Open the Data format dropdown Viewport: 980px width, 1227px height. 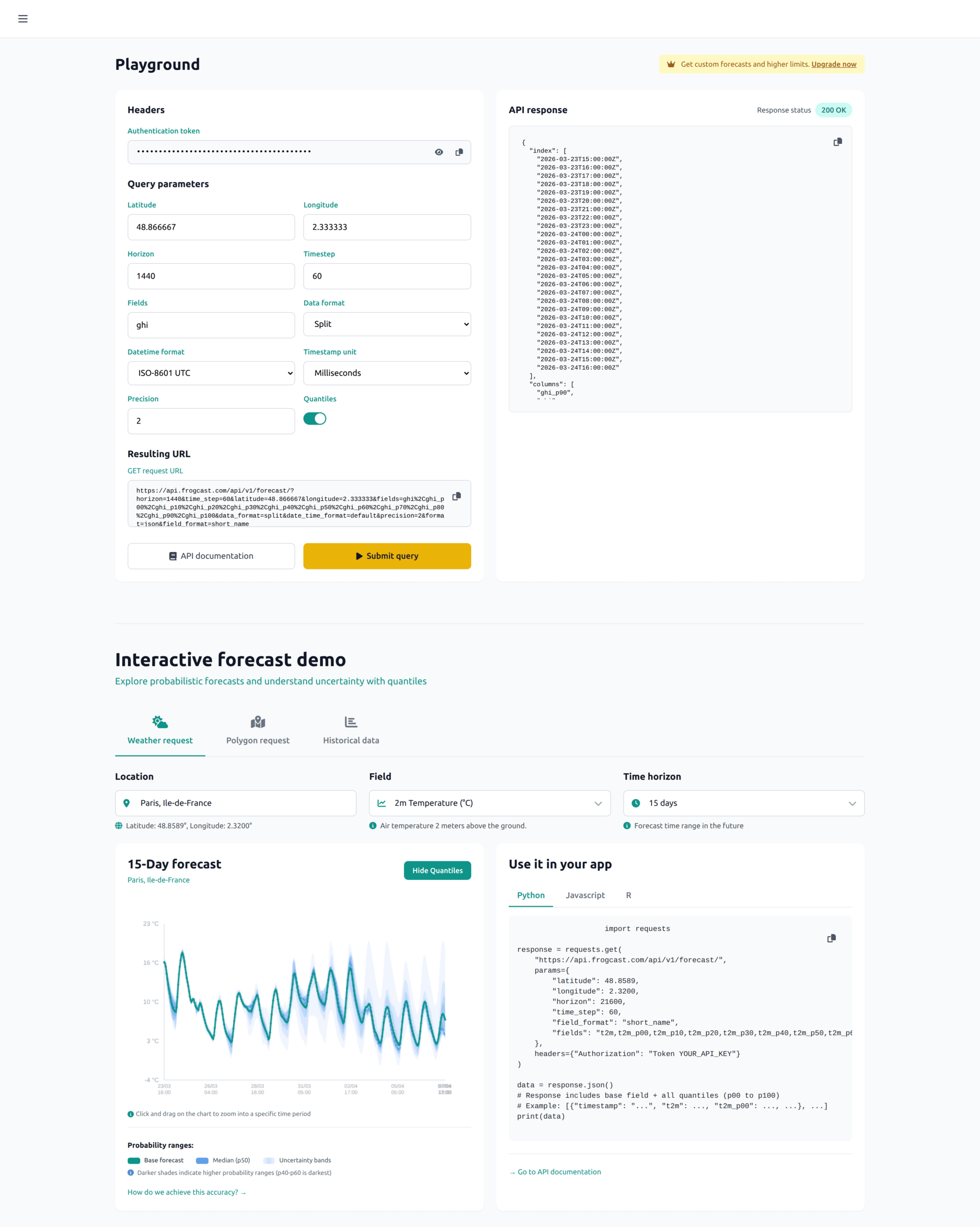click(x=387, y=324)
